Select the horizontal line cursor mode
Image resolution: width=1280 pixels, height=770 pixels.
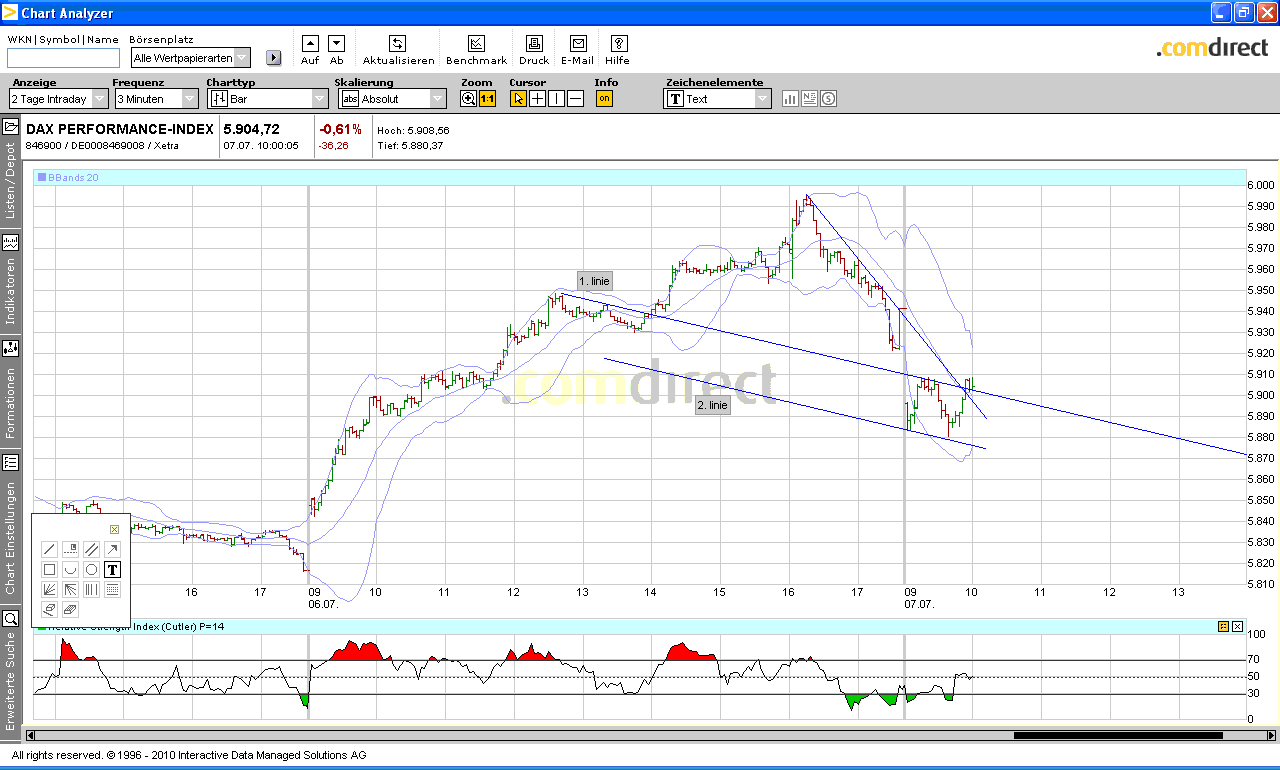[x=575, y=98]
